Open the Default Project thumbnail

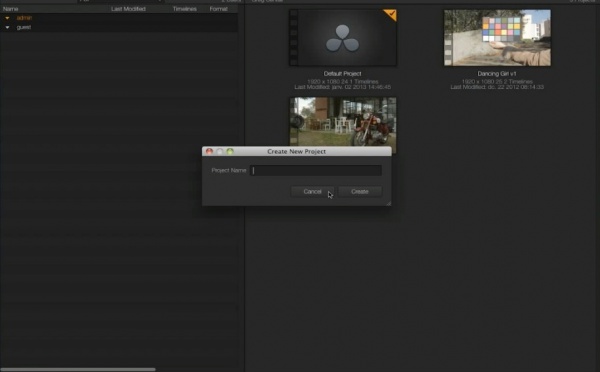coord(342,38)
